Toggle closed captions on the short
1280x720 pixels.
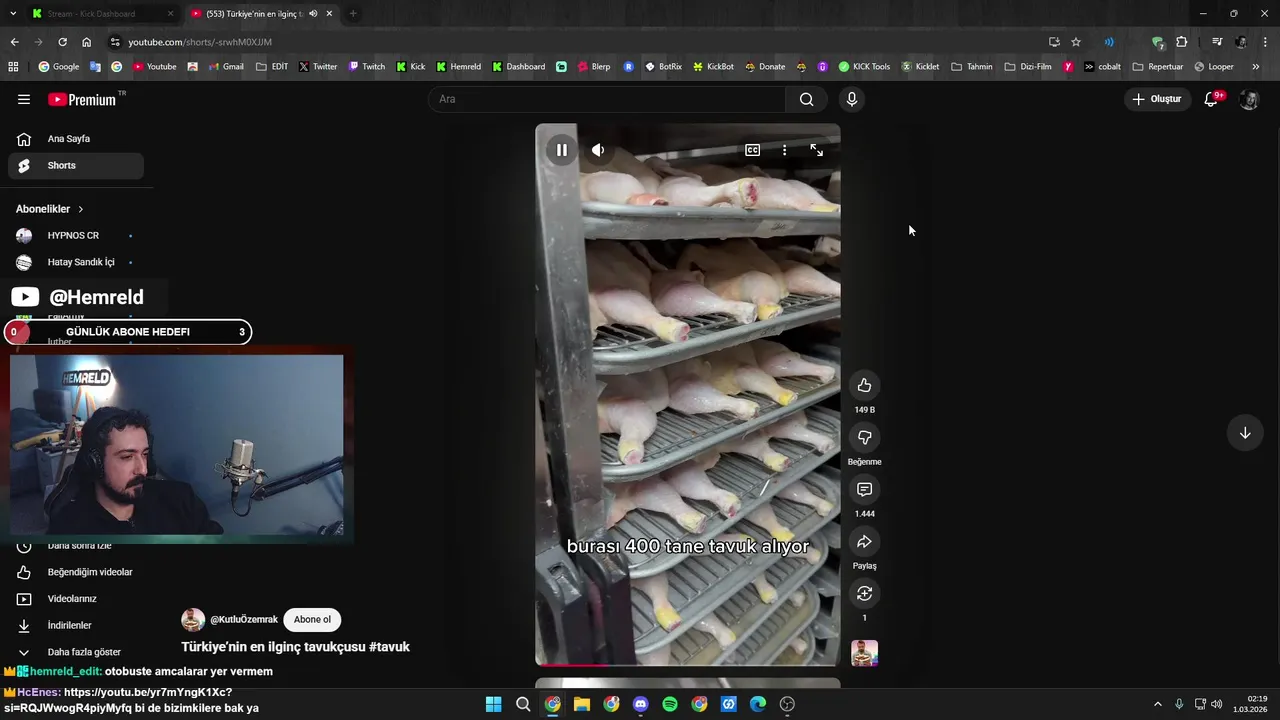pyautogui.click(x=752, y=150)
